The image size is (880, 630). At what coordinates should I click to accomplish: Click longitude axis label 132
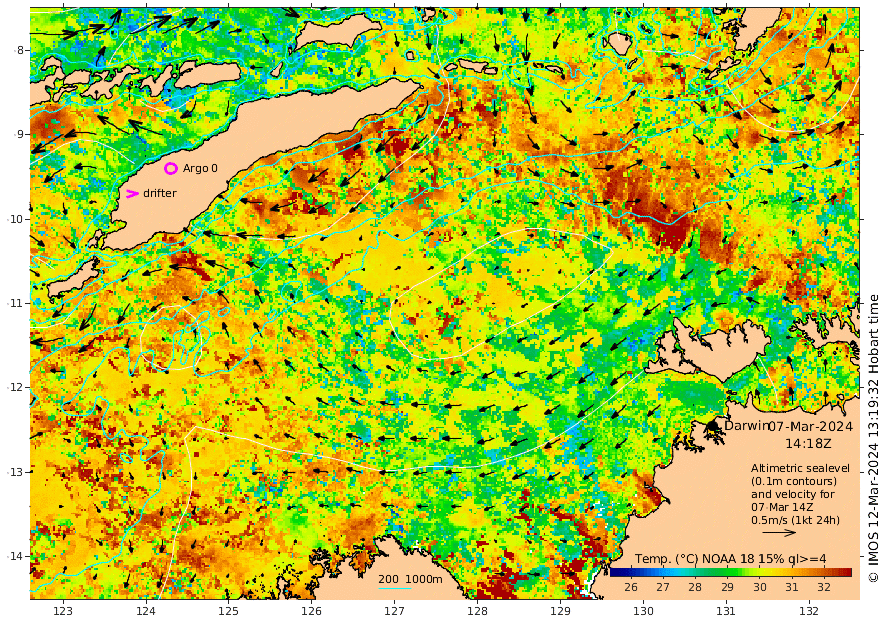pos(809,611)
